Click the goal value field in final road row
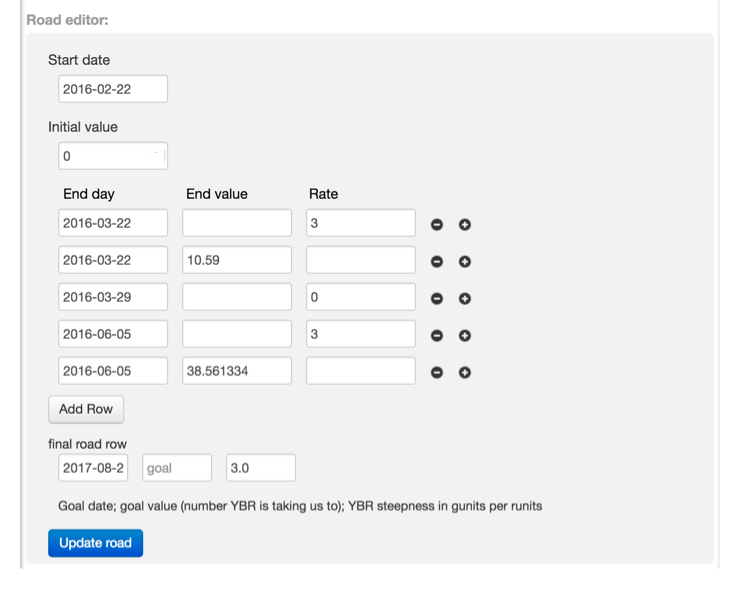Viewport: 736px width, 589px height. [177, 468]
